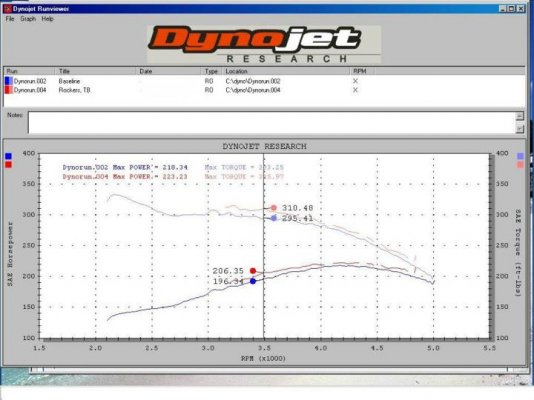Open the Help menu
Screen dimensions: 534x400
[48, 19]
